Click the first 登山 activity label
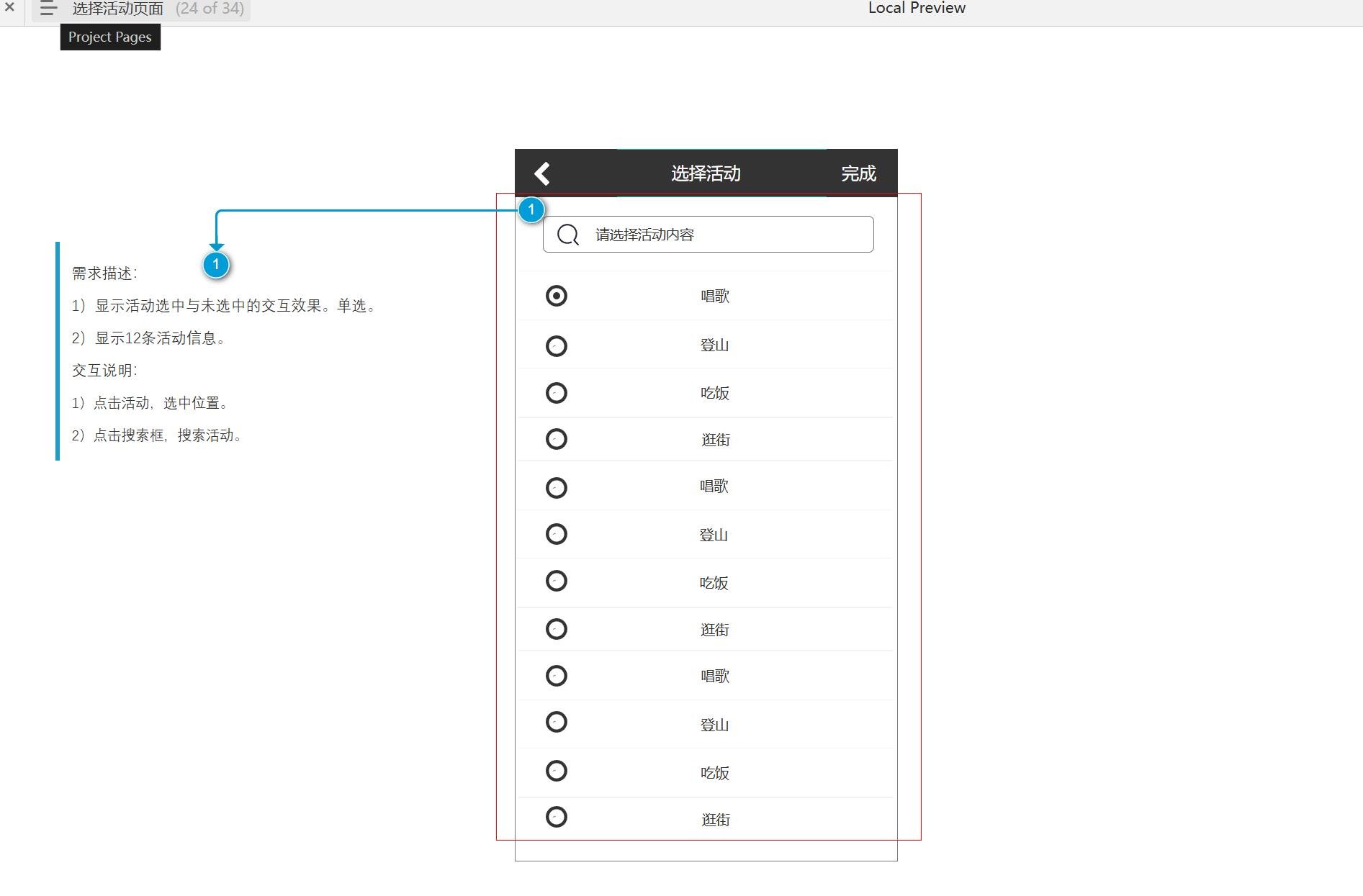1363x896 pixels. pyautogui.click(x=715, y=345)
